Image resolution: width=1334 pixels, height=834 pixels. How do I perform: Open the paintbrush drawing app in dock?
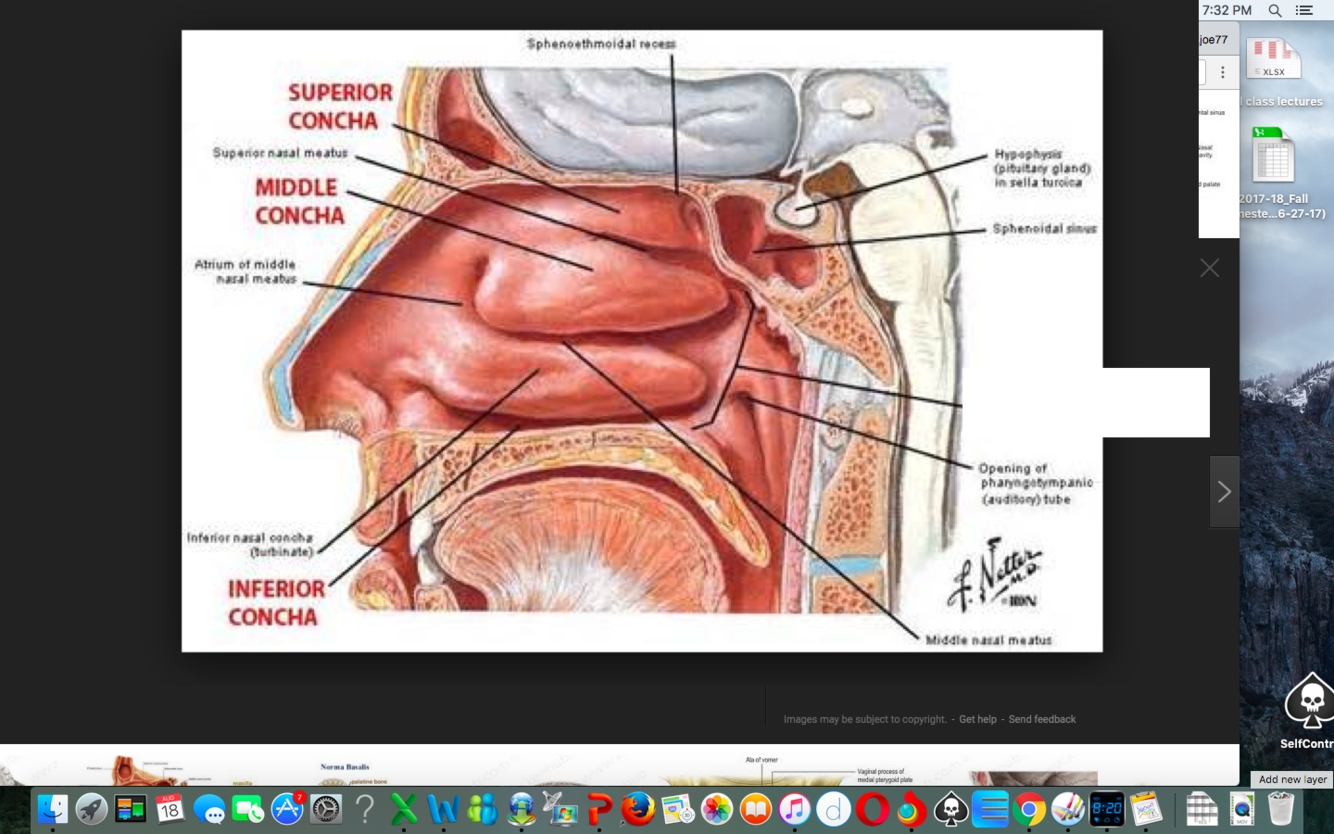point(1068,808)
